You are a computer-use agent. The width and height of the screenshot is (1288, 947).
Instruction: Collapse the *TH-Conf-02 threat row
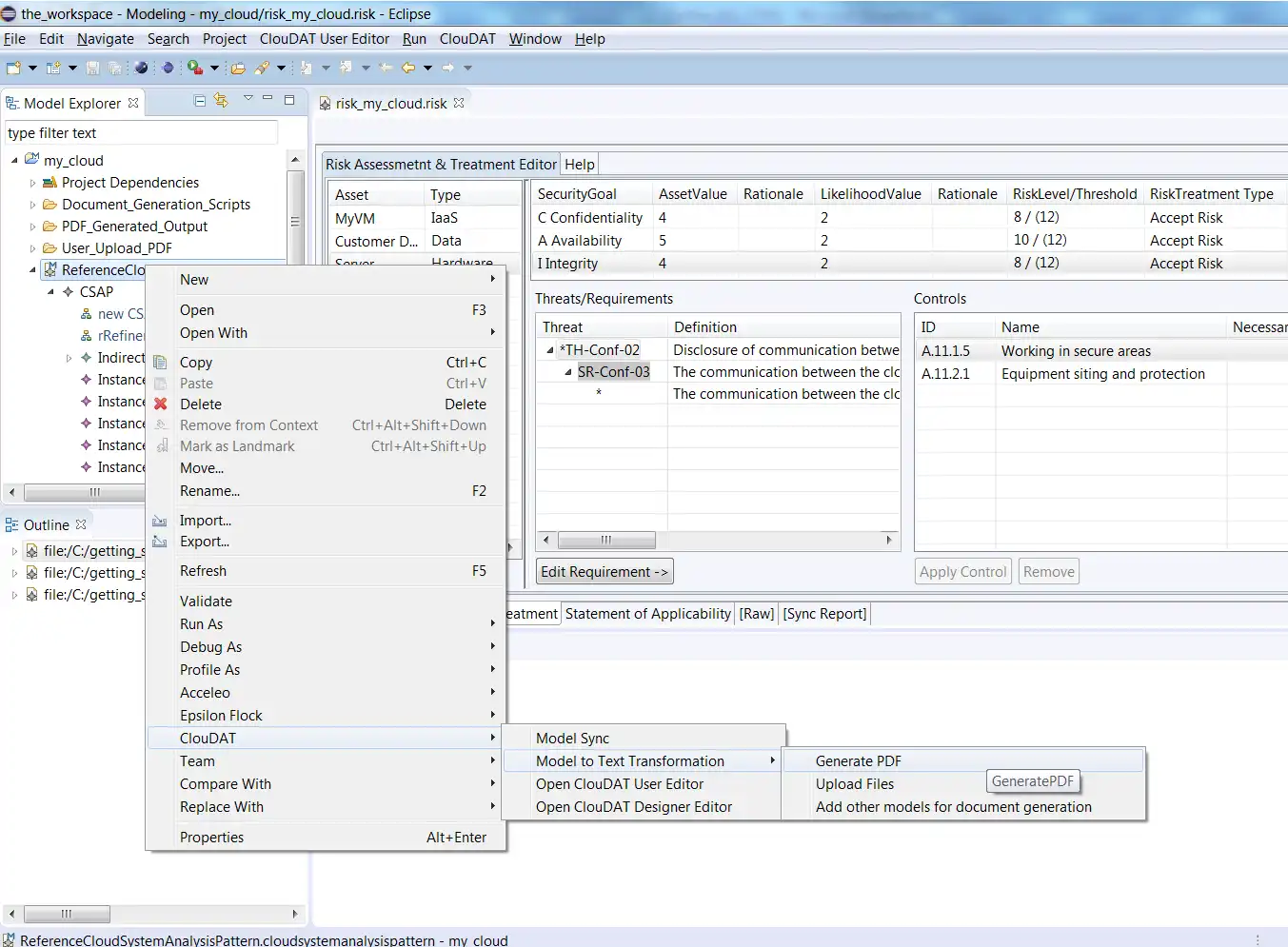[550, 350]
